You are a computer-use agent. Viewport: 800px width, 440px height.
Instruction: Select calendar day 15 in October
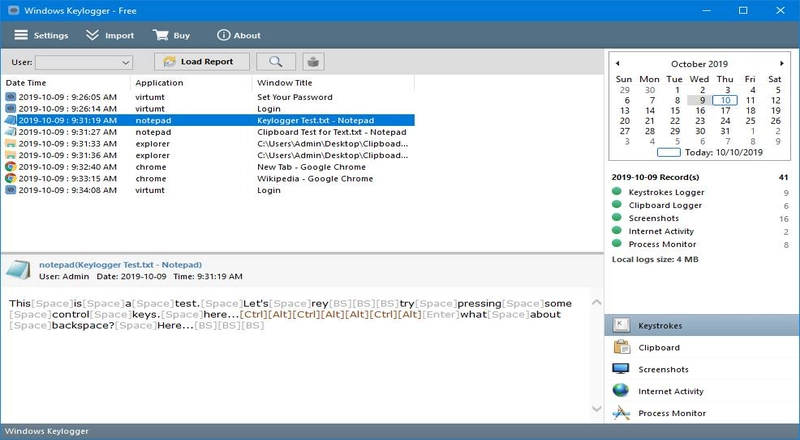coord(675,110)
